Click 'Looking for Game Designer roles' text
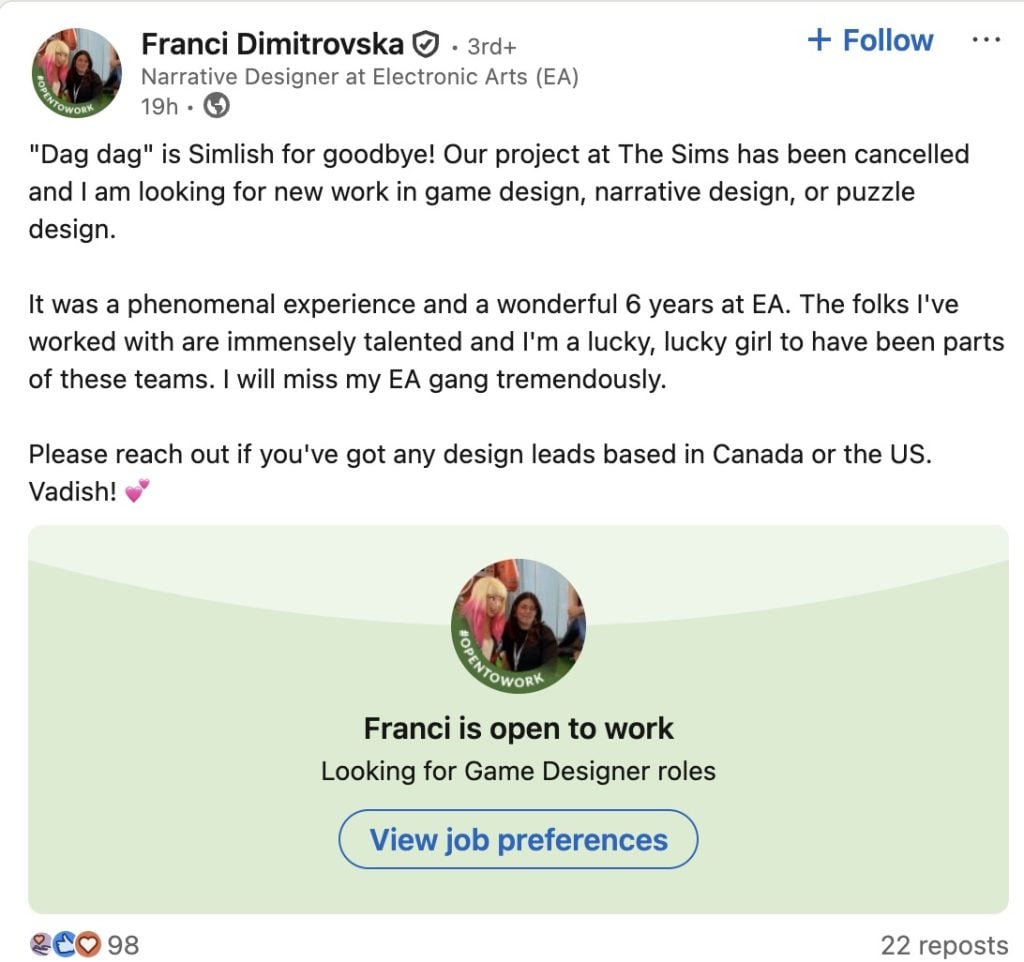 point(518,771)
